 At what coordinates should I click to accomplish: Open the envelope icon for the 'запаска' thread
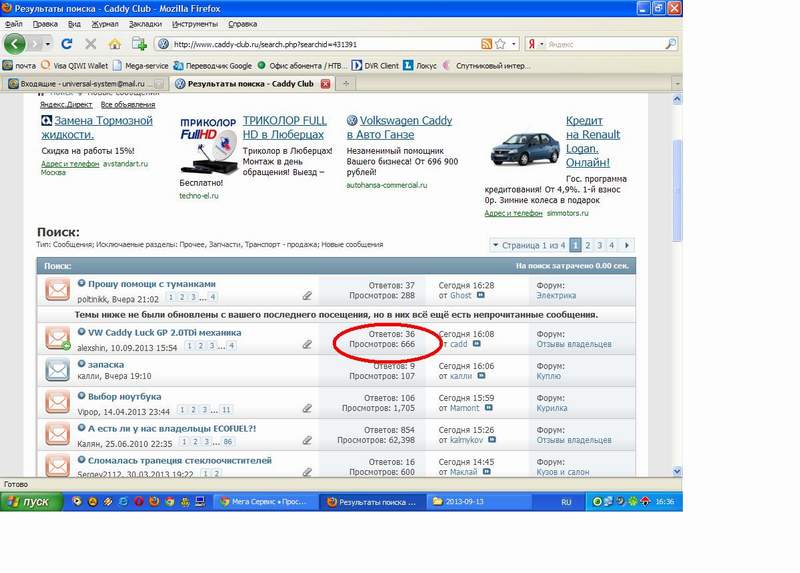point(57,370)
